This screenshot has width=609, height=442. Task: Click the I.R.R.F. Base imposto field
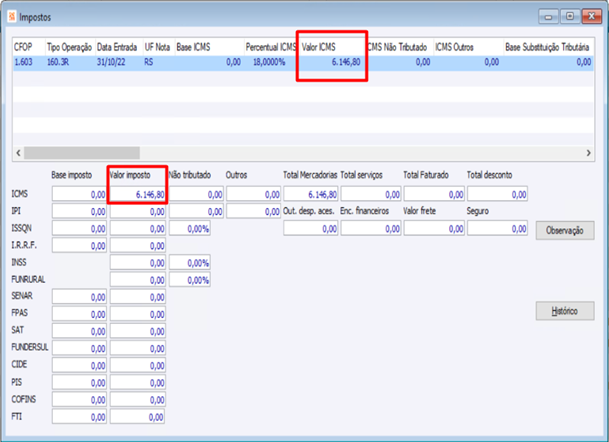79,245
